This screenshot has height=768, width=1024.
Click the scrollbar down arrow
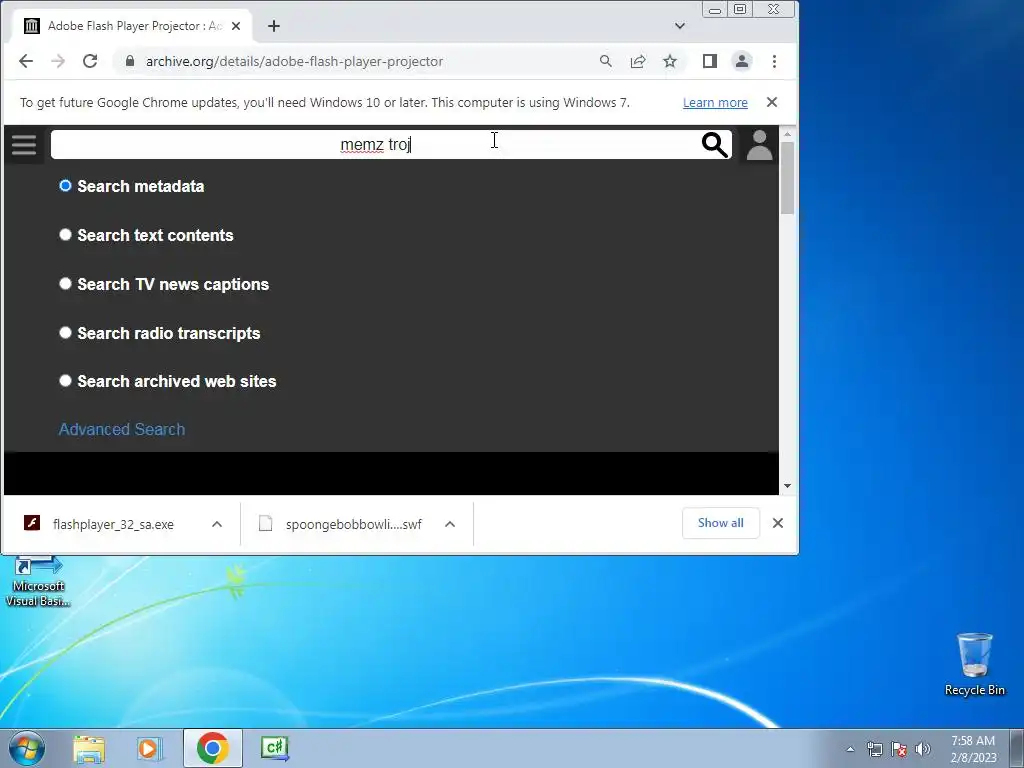[787, 486]
